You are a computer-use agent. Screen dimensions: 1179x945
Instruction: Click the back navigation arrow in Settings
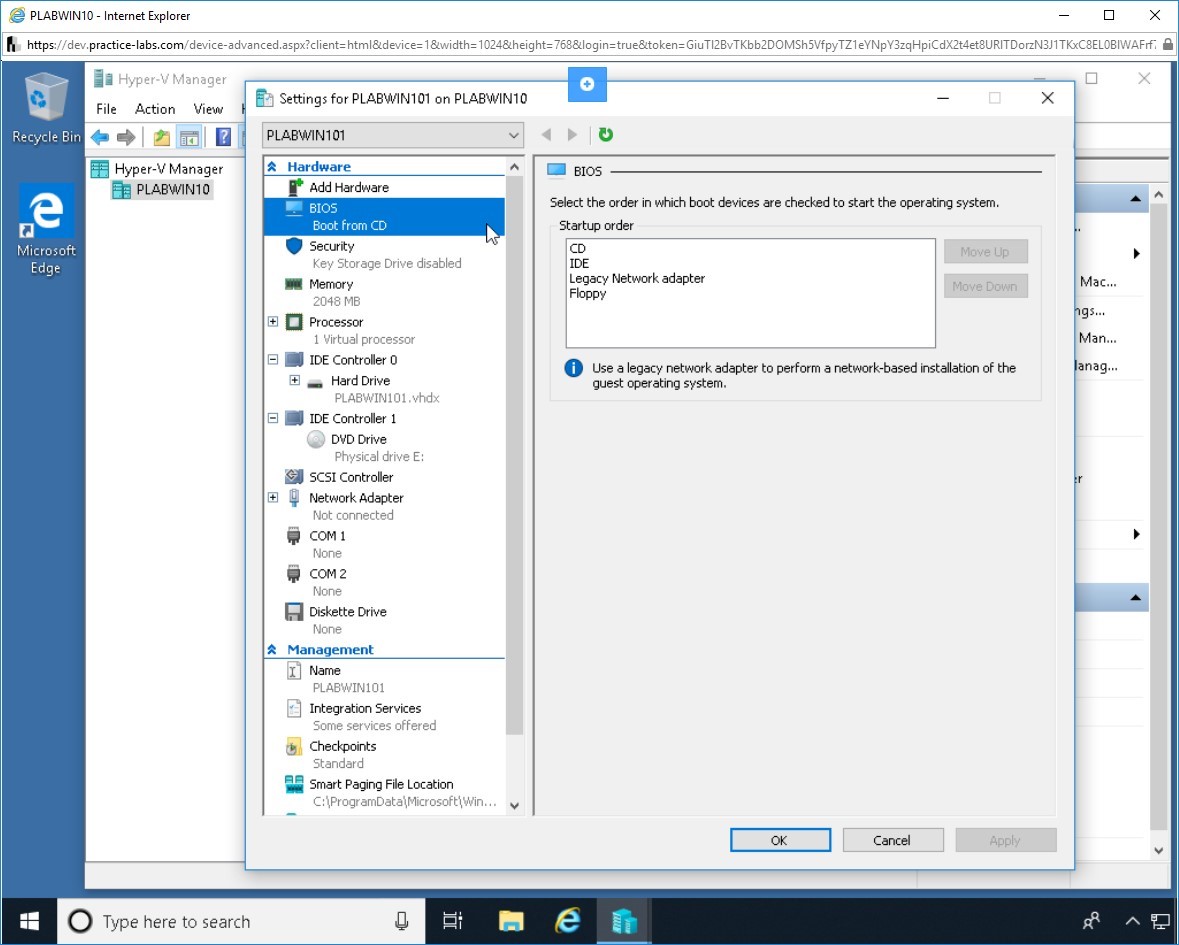click(547, 135)
